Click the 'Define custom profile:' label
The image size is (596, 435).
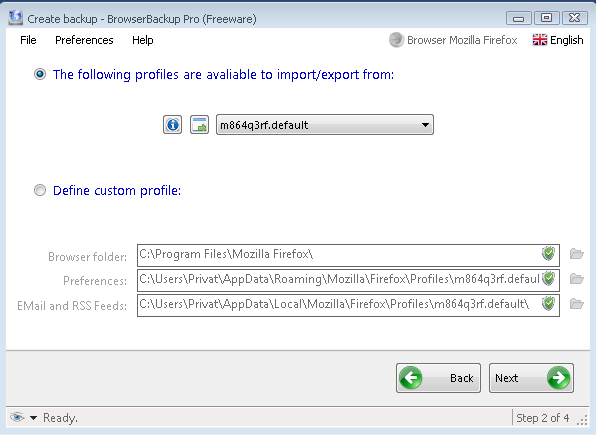[117, 190]
